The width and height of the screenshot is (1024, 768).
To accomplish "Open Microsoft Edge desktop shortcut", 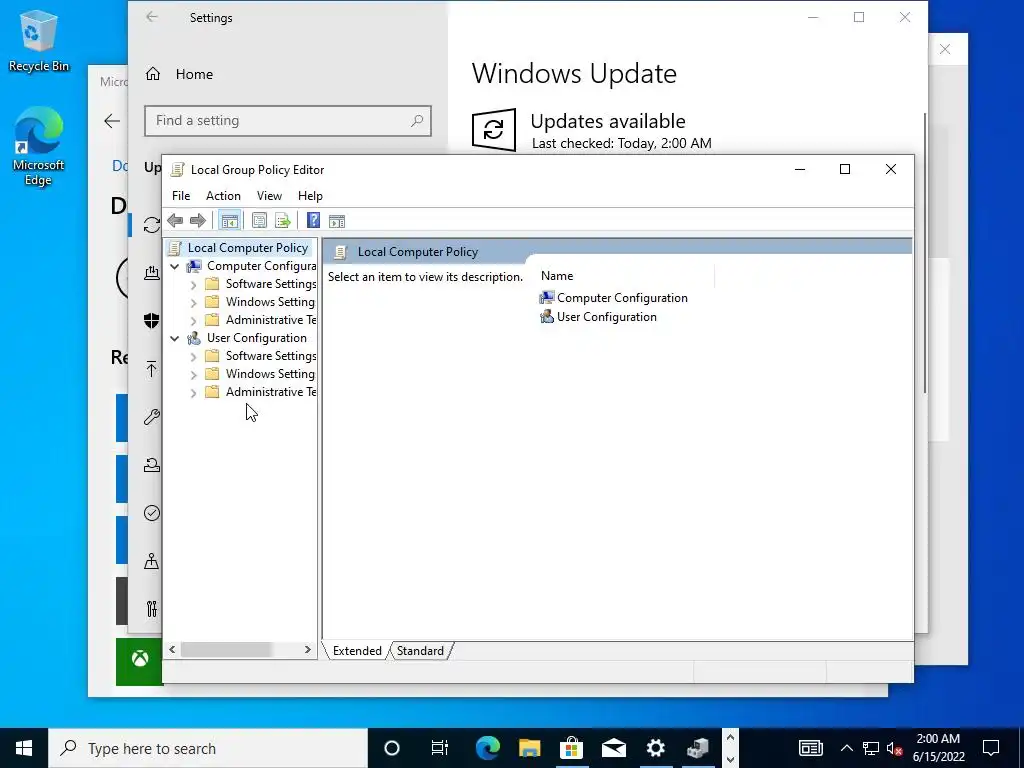I will point(38,147).
